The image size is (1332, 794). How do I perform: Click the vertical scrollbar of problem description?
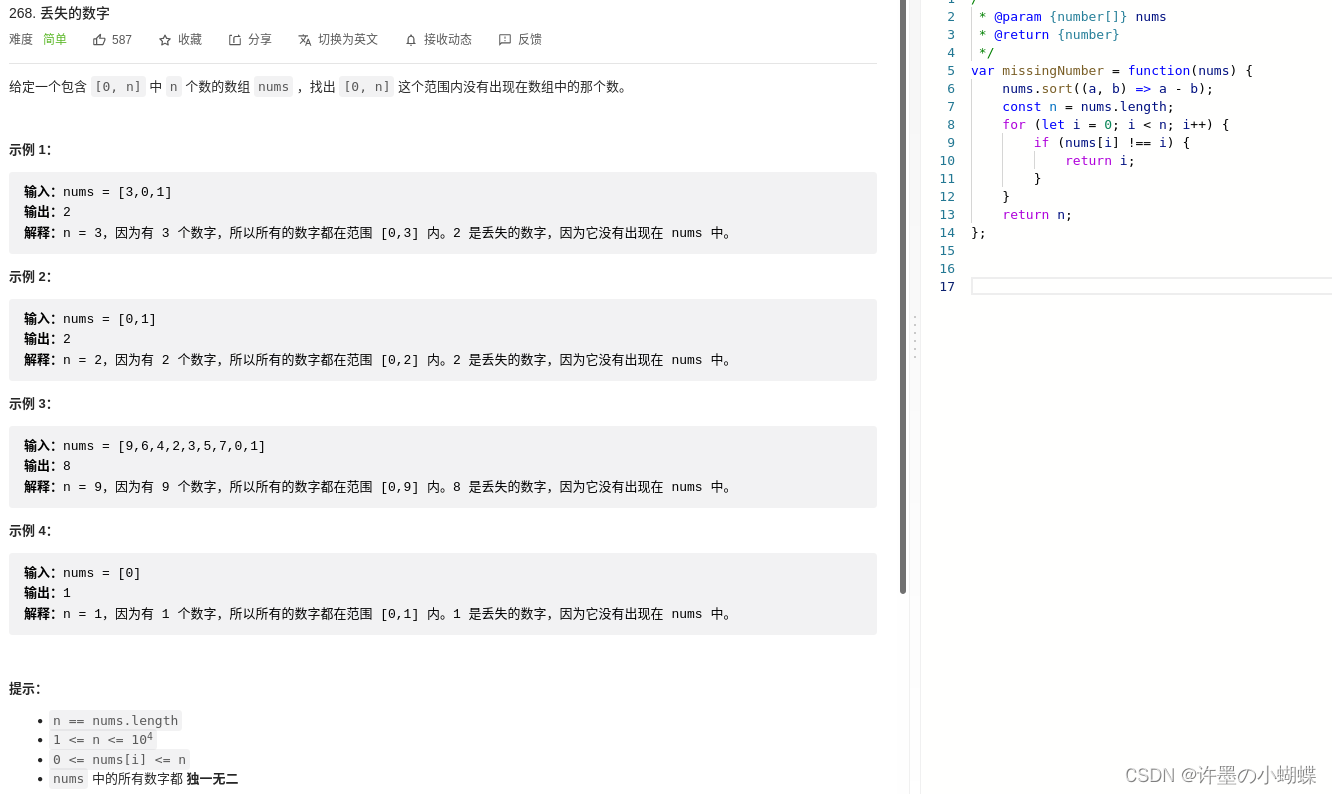coord(903,300)
